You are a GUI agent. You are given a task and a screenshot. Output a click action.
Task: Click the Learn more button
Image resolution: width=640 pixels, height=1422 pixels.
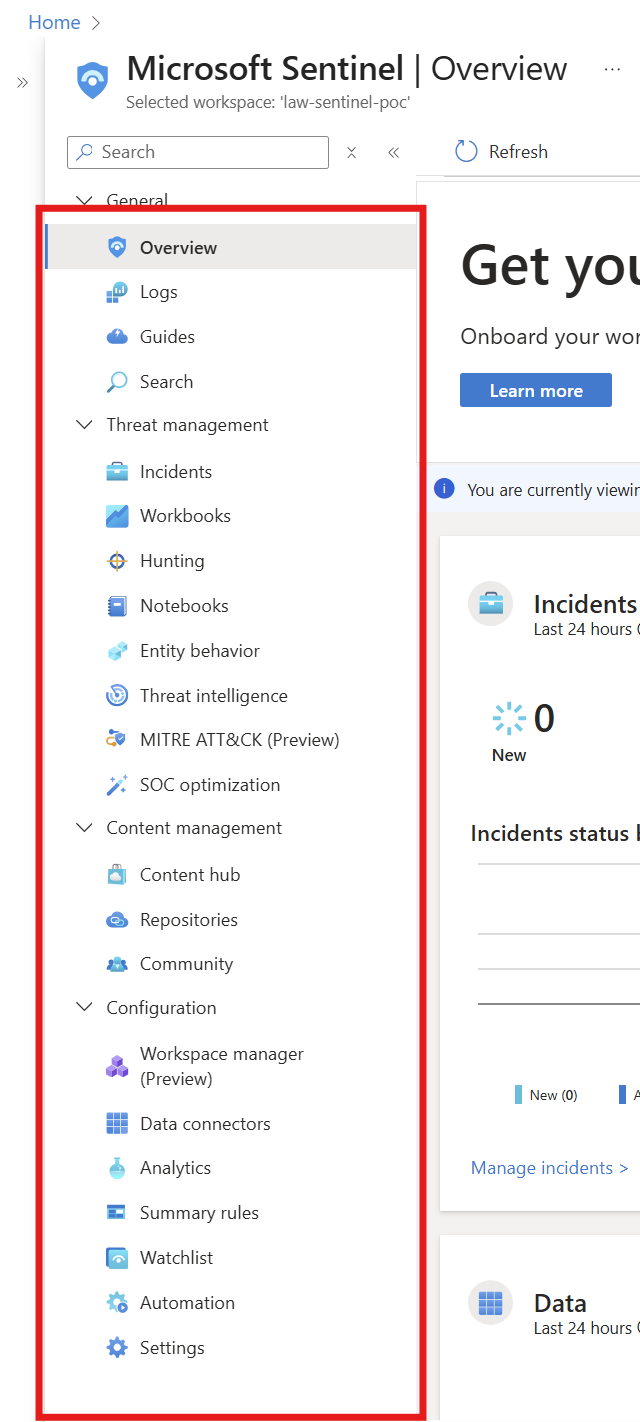(535, 391)
